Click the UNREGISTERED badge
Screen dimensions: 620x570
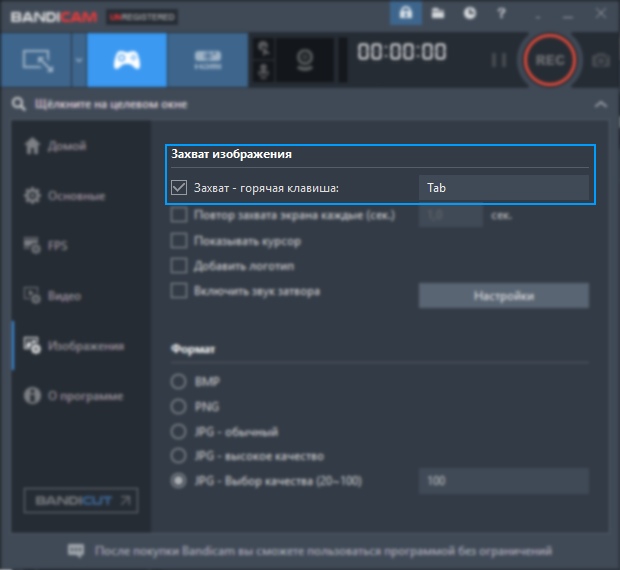[x=142, y=17]
